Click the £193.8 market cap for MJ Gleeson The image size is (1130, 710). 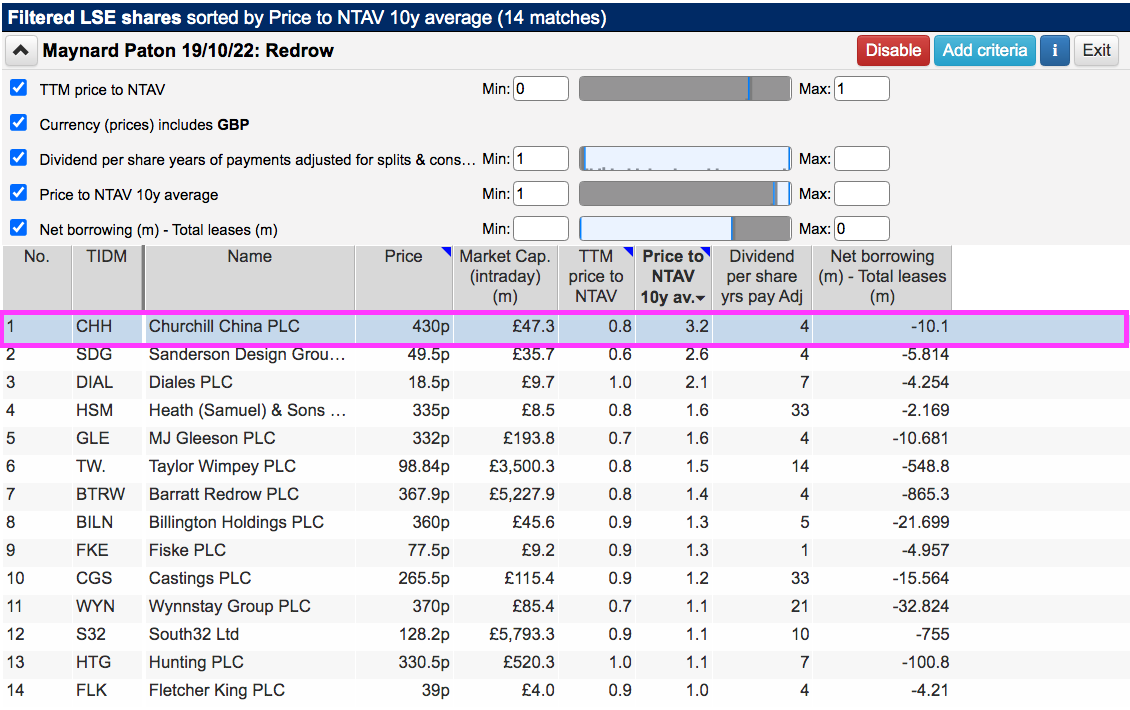[529, 438]
